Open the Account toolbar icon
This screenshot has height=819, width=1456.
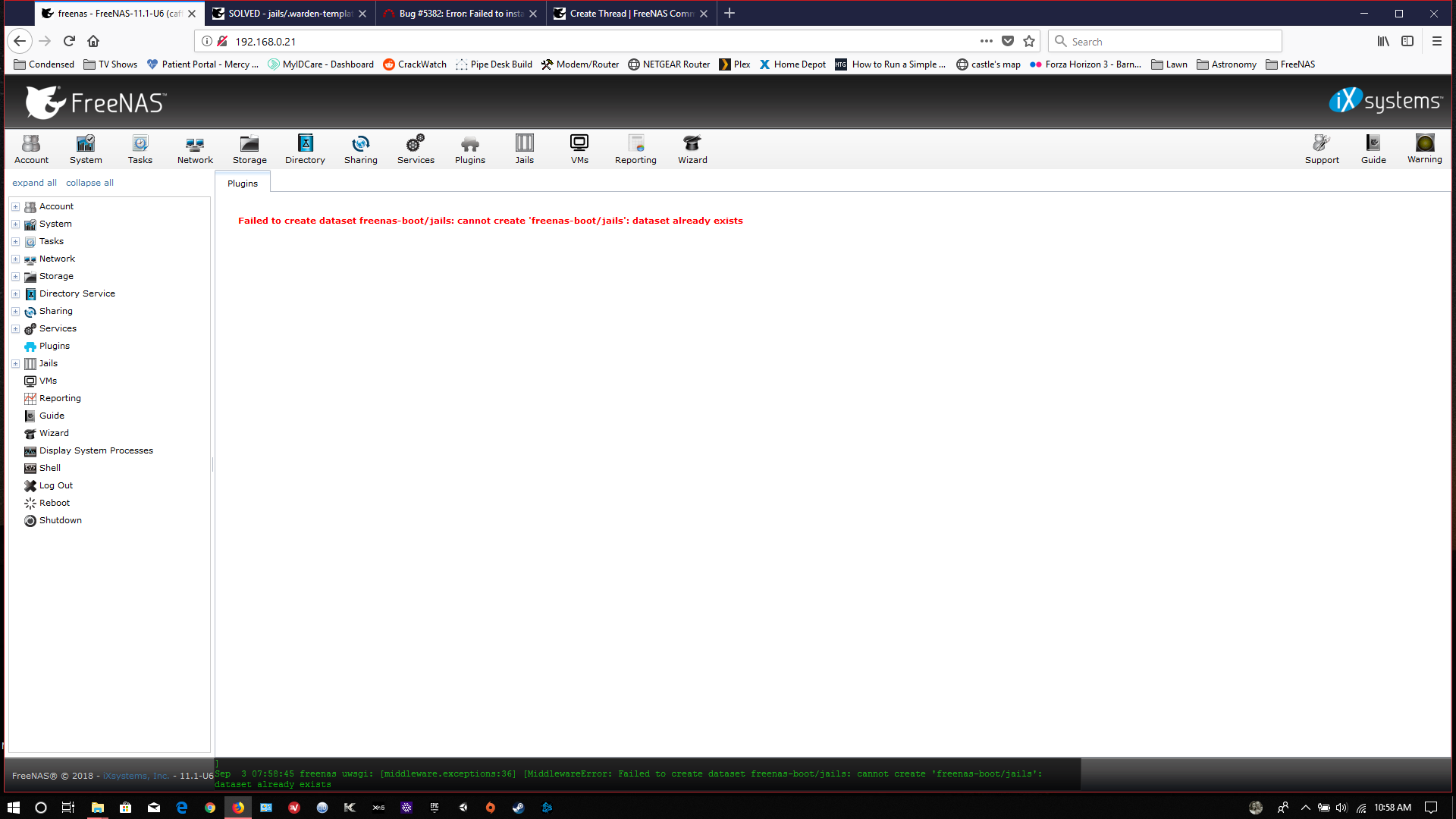click(31, 149)
